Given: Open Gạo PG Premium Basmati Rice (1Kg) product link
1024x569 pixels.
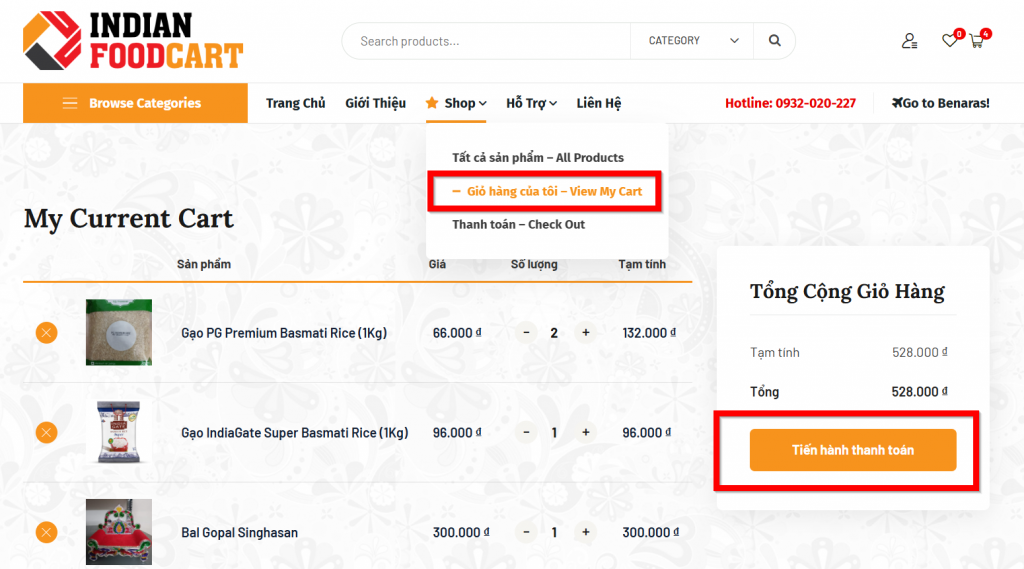Looking at the screenshot, I should tap(284, 333).
